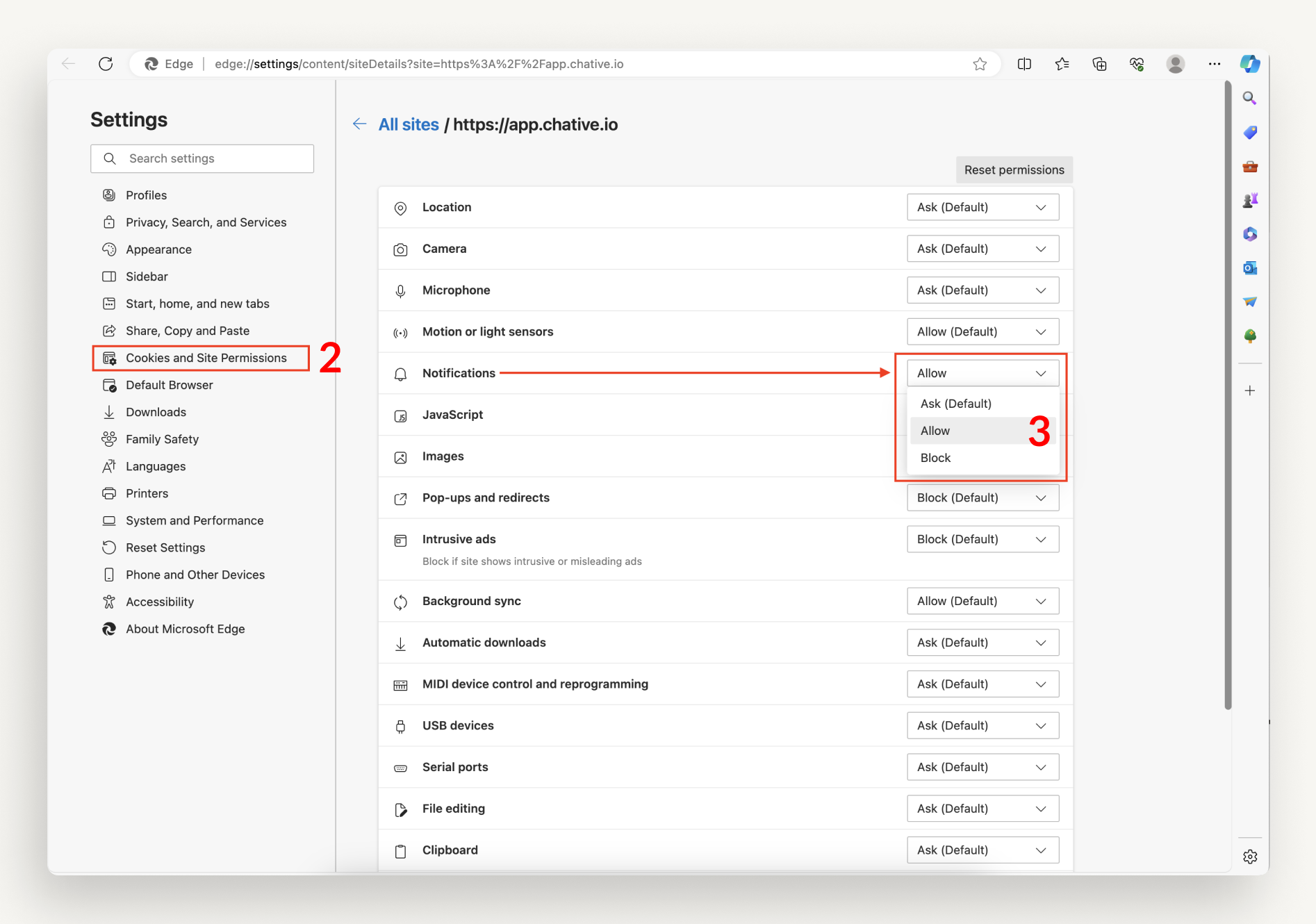Image resolution: width=1316 pixels, height=924 pixels.
Task: Open the Collections toolbar icon
Action: 1099,64
